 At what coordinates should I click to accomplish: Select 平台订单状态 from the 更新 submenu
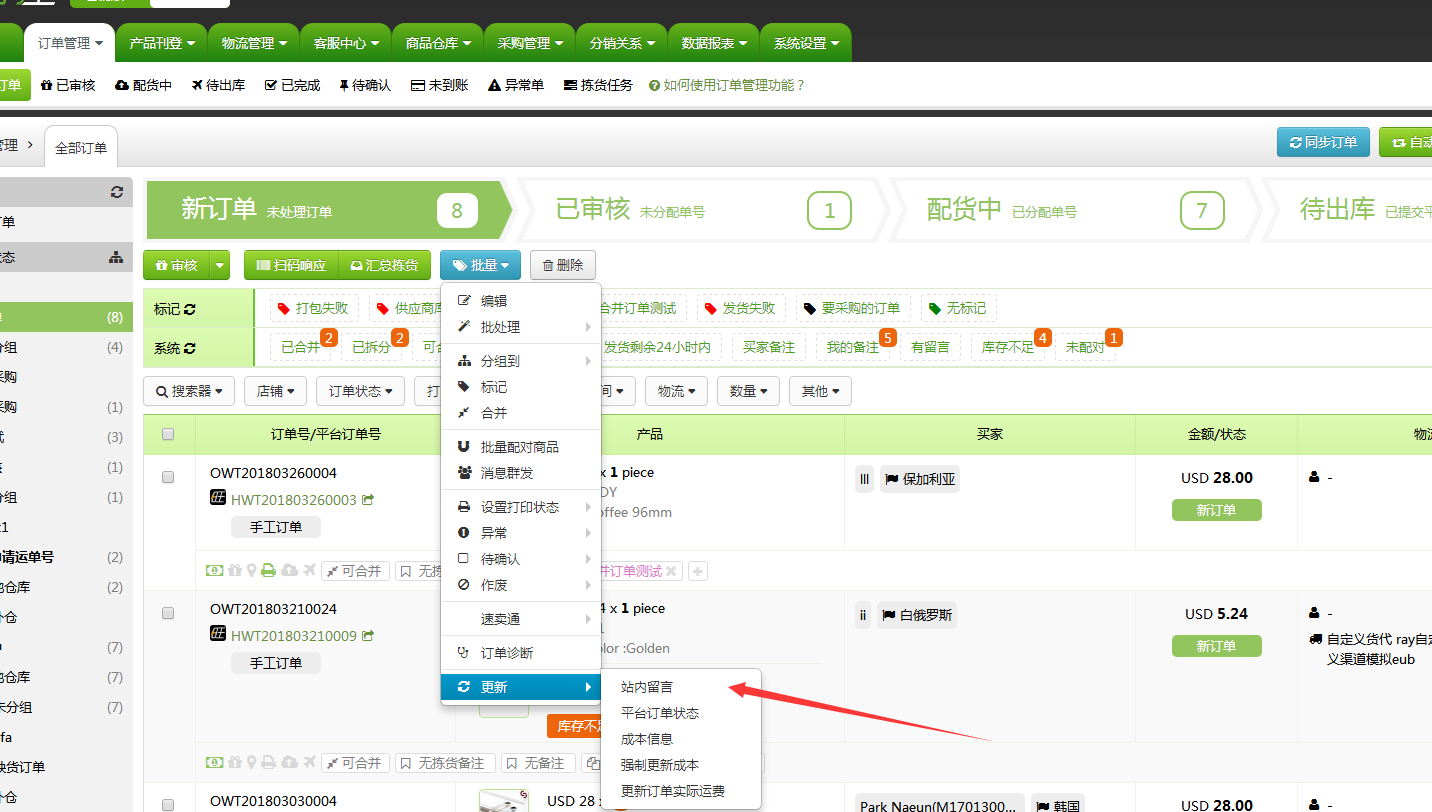[x=681, y=713]
